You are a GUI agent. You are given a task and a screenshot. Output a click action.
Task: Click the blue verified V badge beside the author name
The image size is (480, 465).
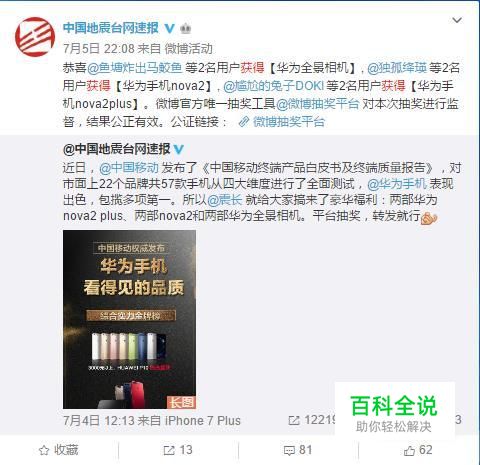pos(170,28)
